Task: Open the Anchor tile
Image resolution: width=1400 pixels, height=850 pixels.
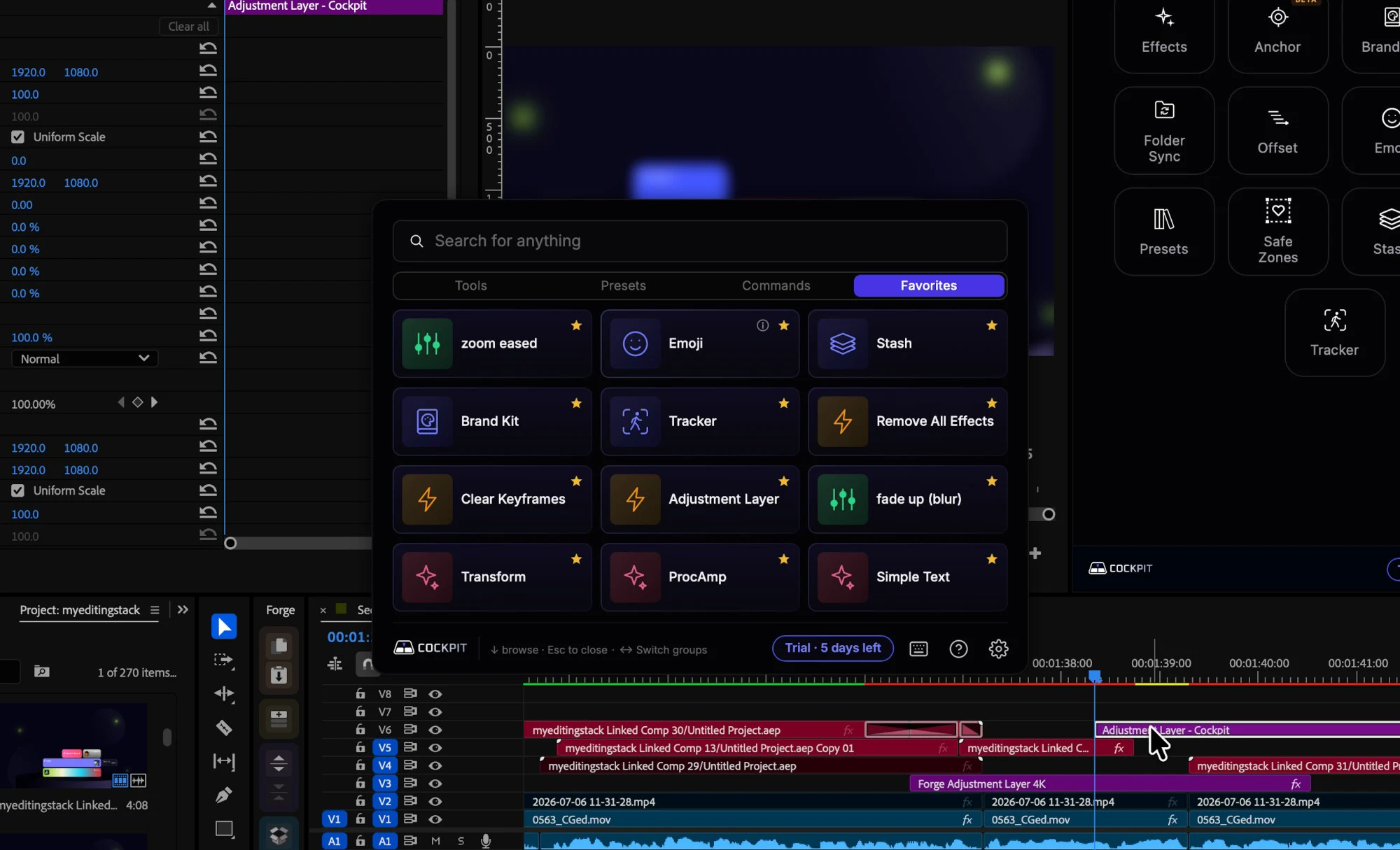Action: point(1277,31)
